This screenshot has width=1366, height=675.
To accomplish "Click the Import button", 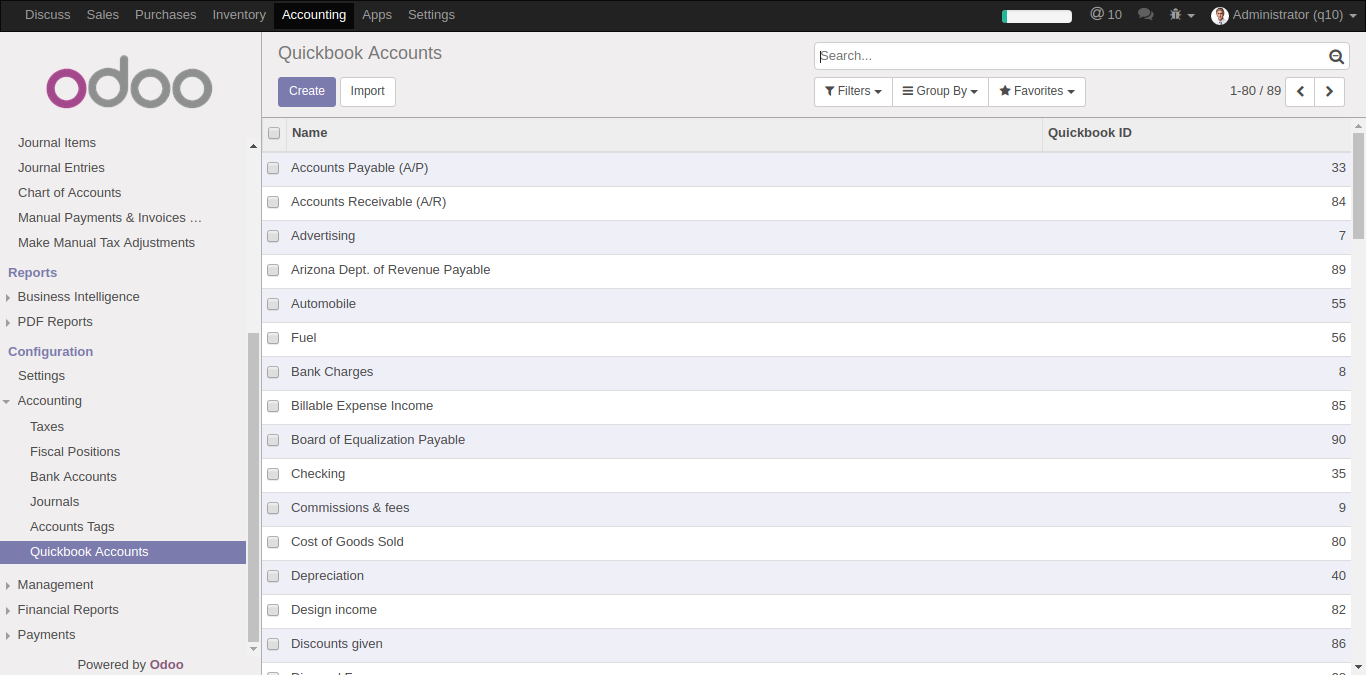I will point(368,91).
